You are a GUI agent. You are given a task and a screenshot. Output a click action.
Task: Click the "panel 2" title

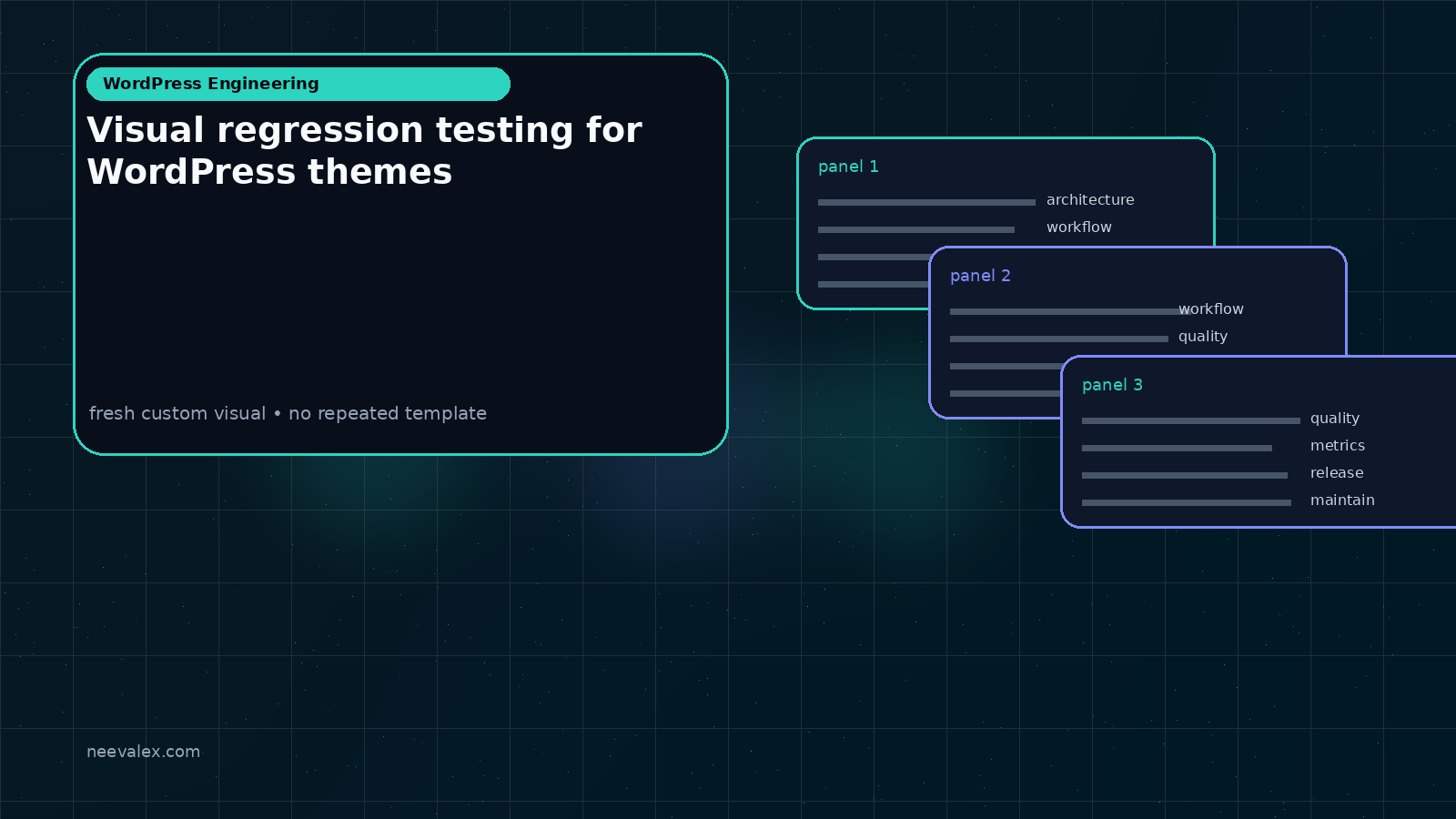click(980, 276)
